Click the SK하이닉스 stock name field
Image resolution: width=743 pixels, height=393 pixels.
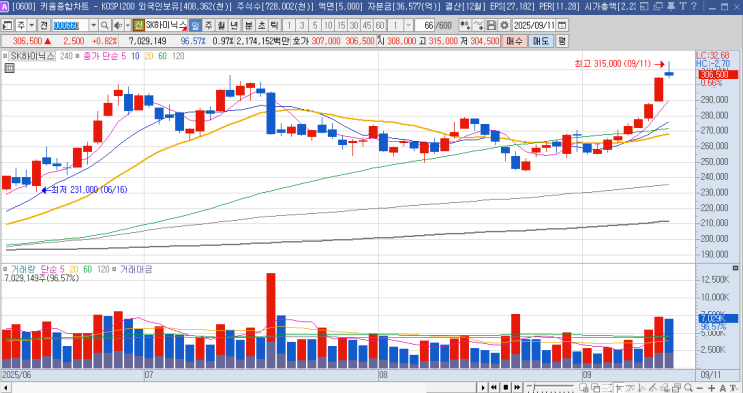[x=166, y=25]
